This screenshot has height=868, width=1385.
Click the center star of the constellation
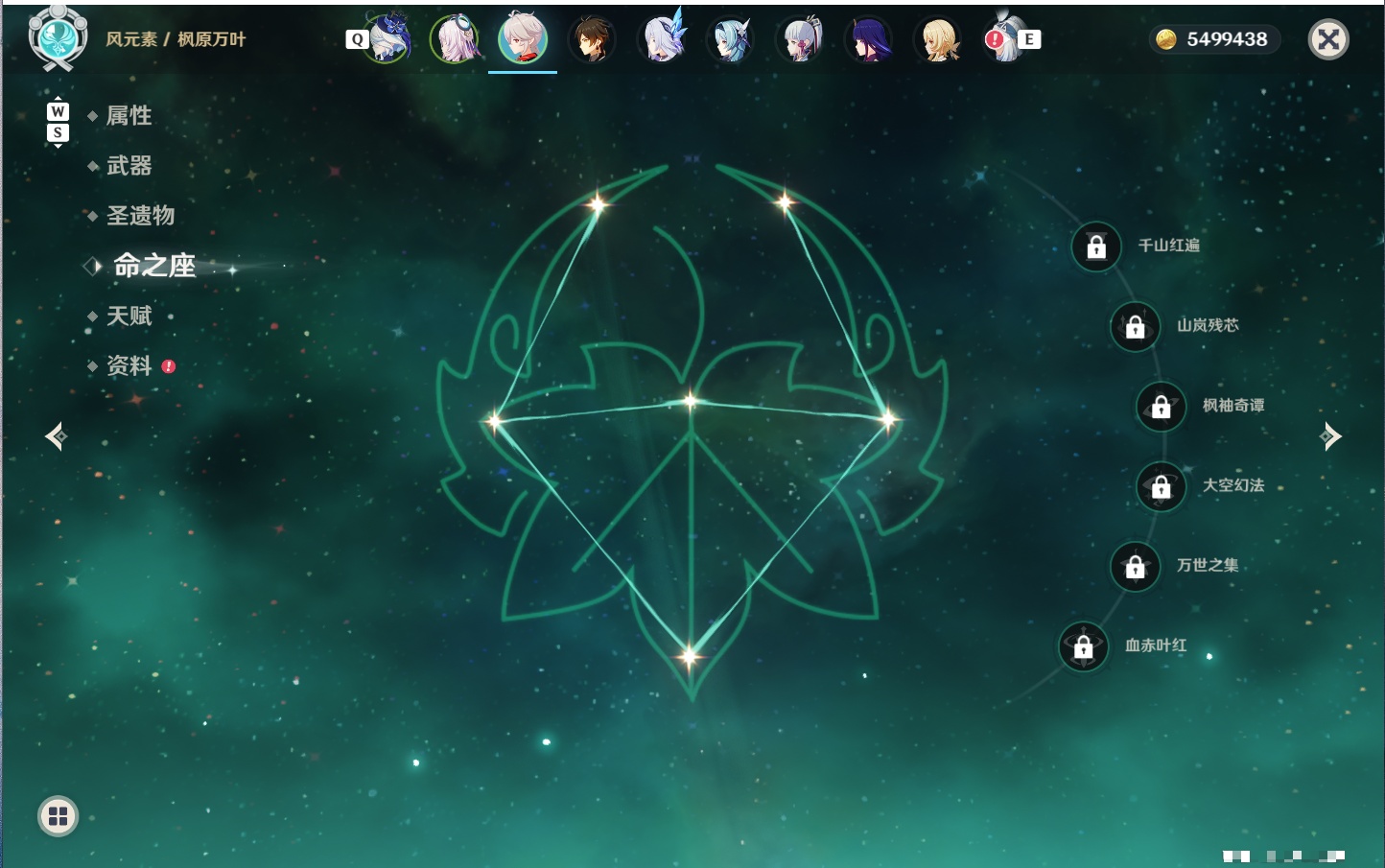[691, 400]
